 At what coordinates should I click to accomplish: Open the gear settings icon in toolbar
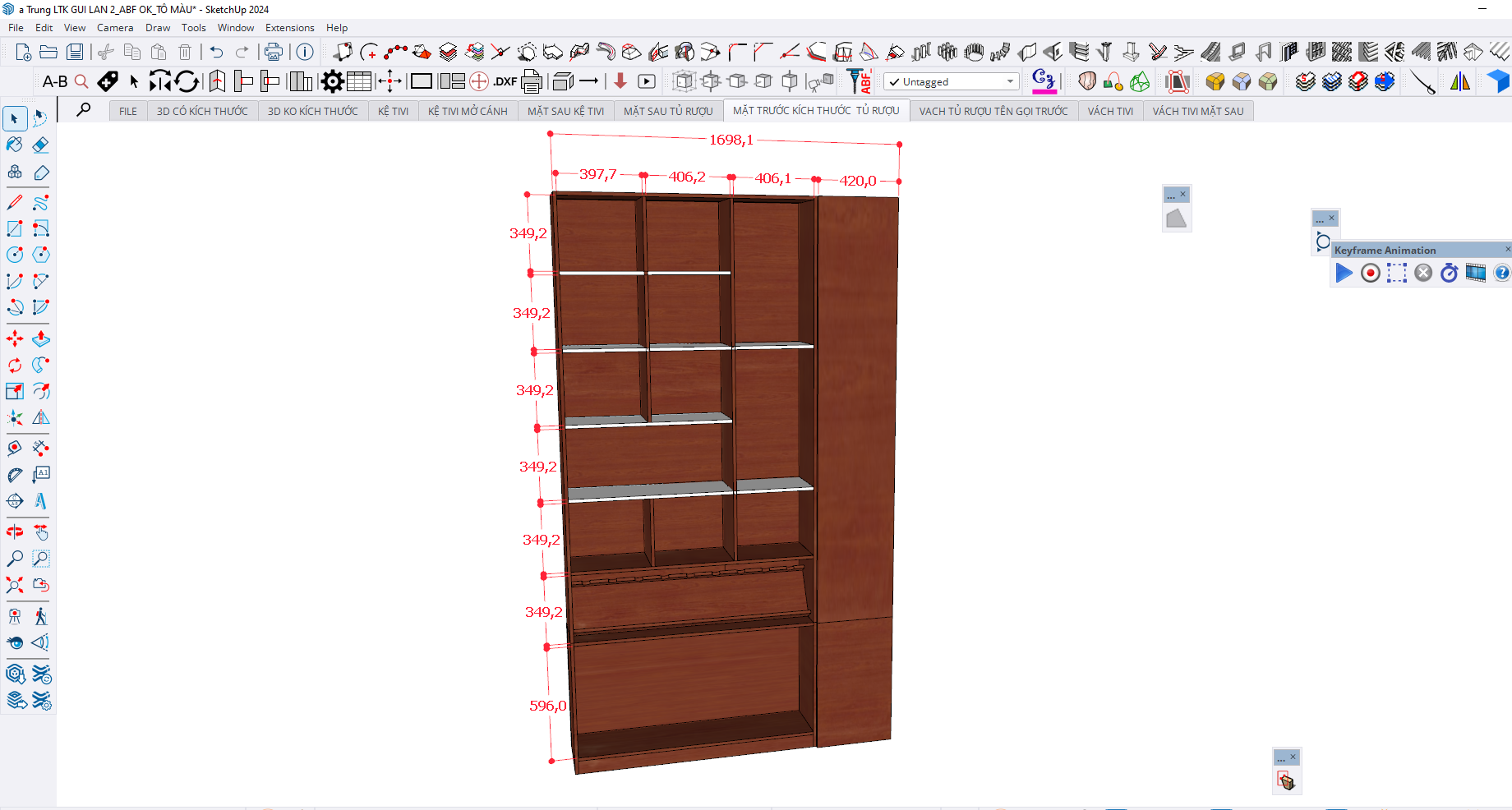click(x=332, y=81)
